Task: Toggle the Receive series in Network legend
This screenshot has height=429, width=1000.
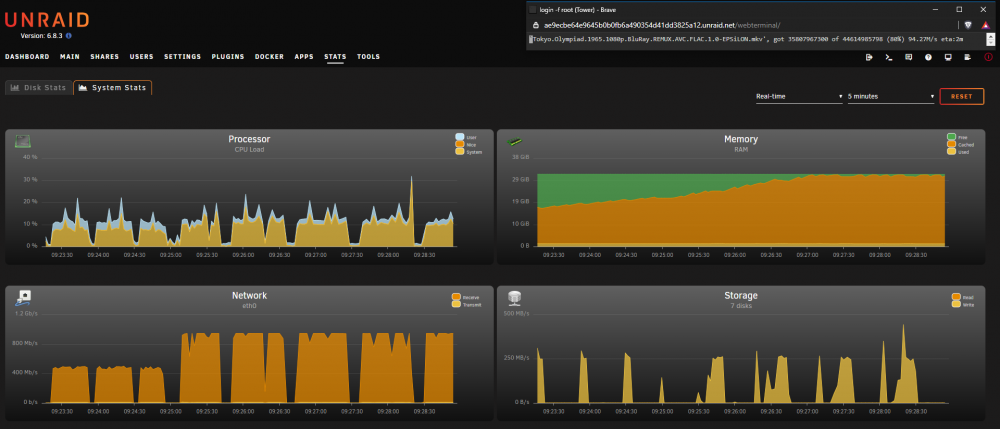Action: click(x=466, y=297)
